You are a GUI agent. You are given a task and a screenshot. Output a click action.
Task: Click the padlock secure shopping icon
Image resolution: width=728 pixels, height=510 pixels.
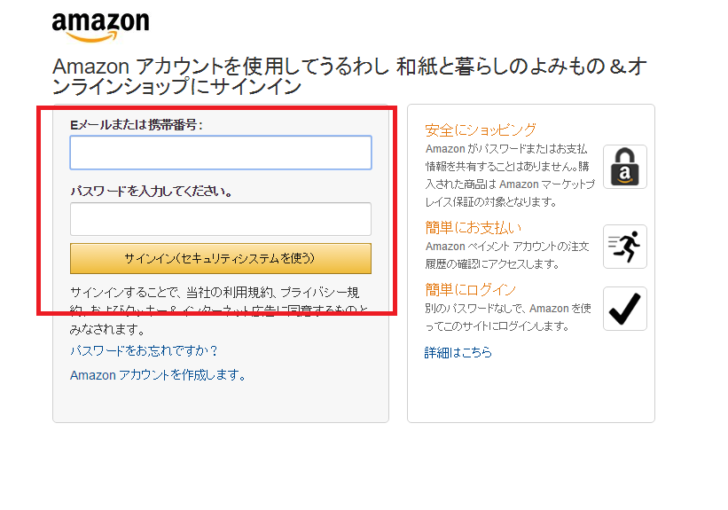click(625, 167)
